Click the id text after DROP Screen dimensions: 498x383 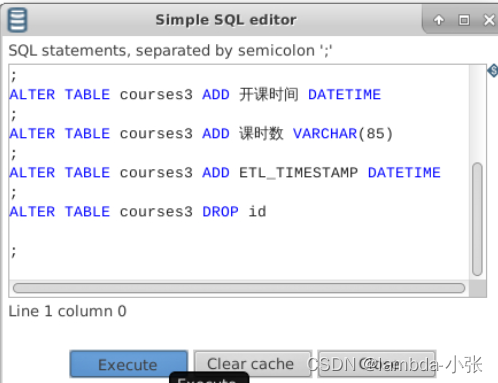click(257, 212)
